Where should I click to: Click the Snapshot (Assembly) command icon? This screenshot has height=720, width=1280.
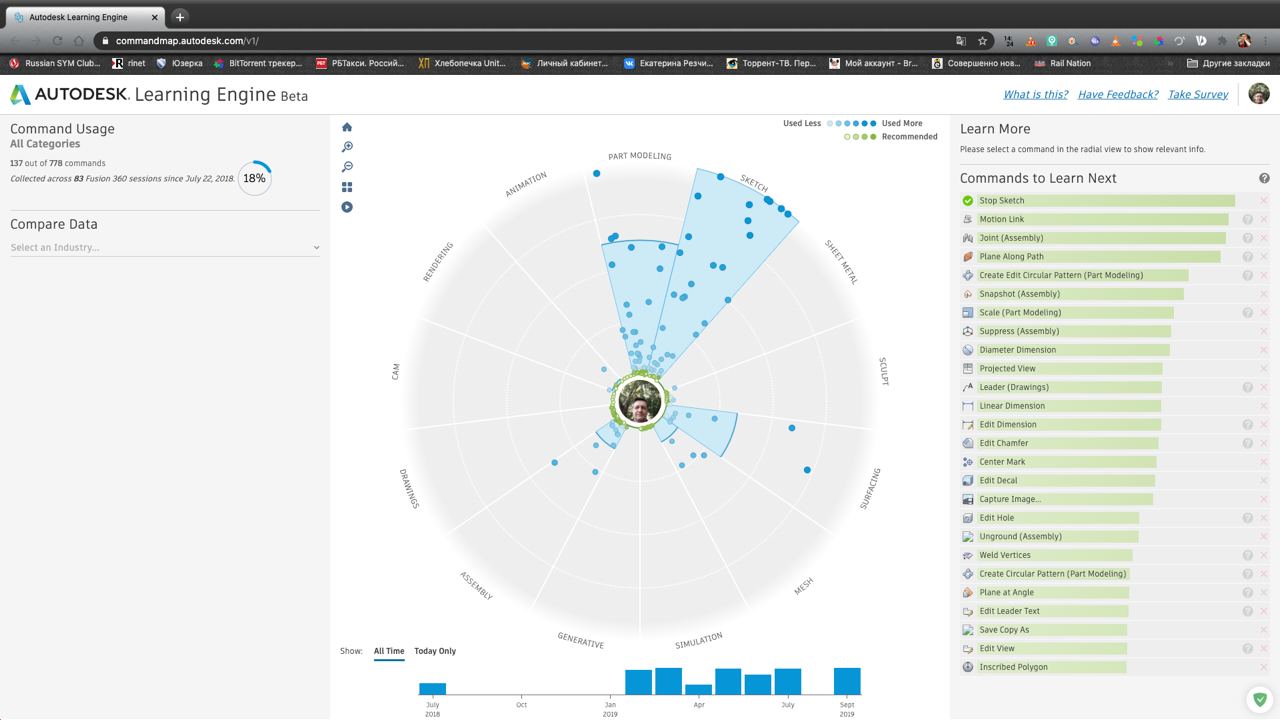(x=967, y=294)
